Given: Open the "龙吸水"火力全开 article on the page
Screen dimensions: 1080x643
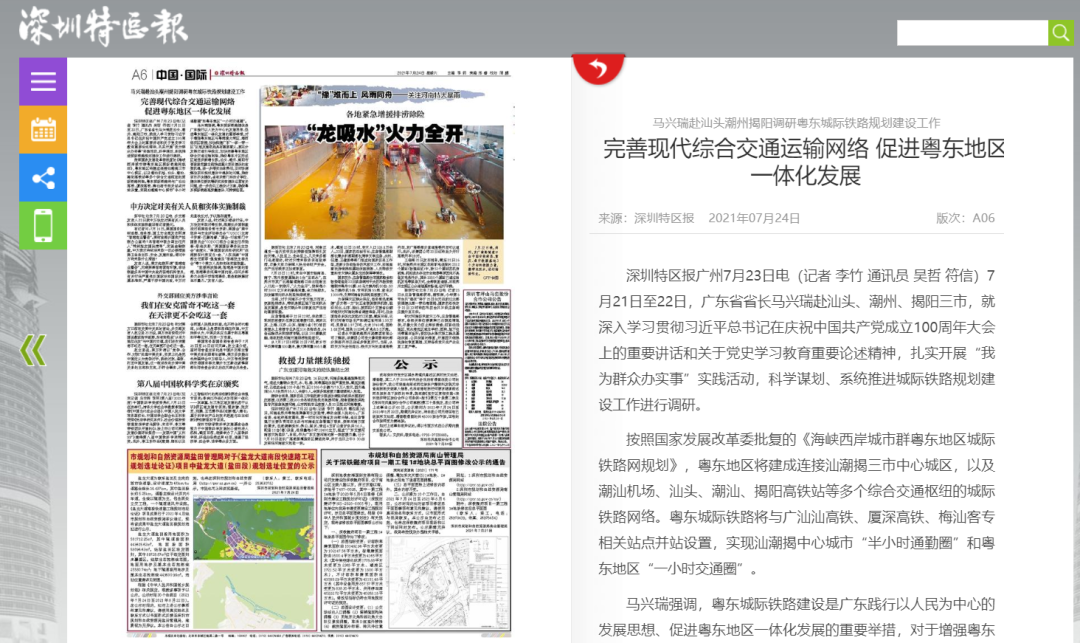Looking at the screenshot, I should 384,133.
